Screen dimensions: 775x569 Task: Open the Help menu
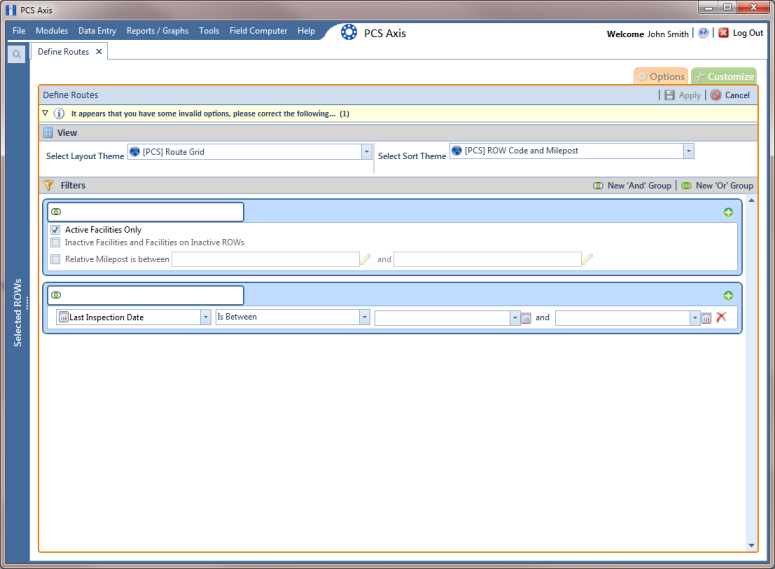click(306, 31)
